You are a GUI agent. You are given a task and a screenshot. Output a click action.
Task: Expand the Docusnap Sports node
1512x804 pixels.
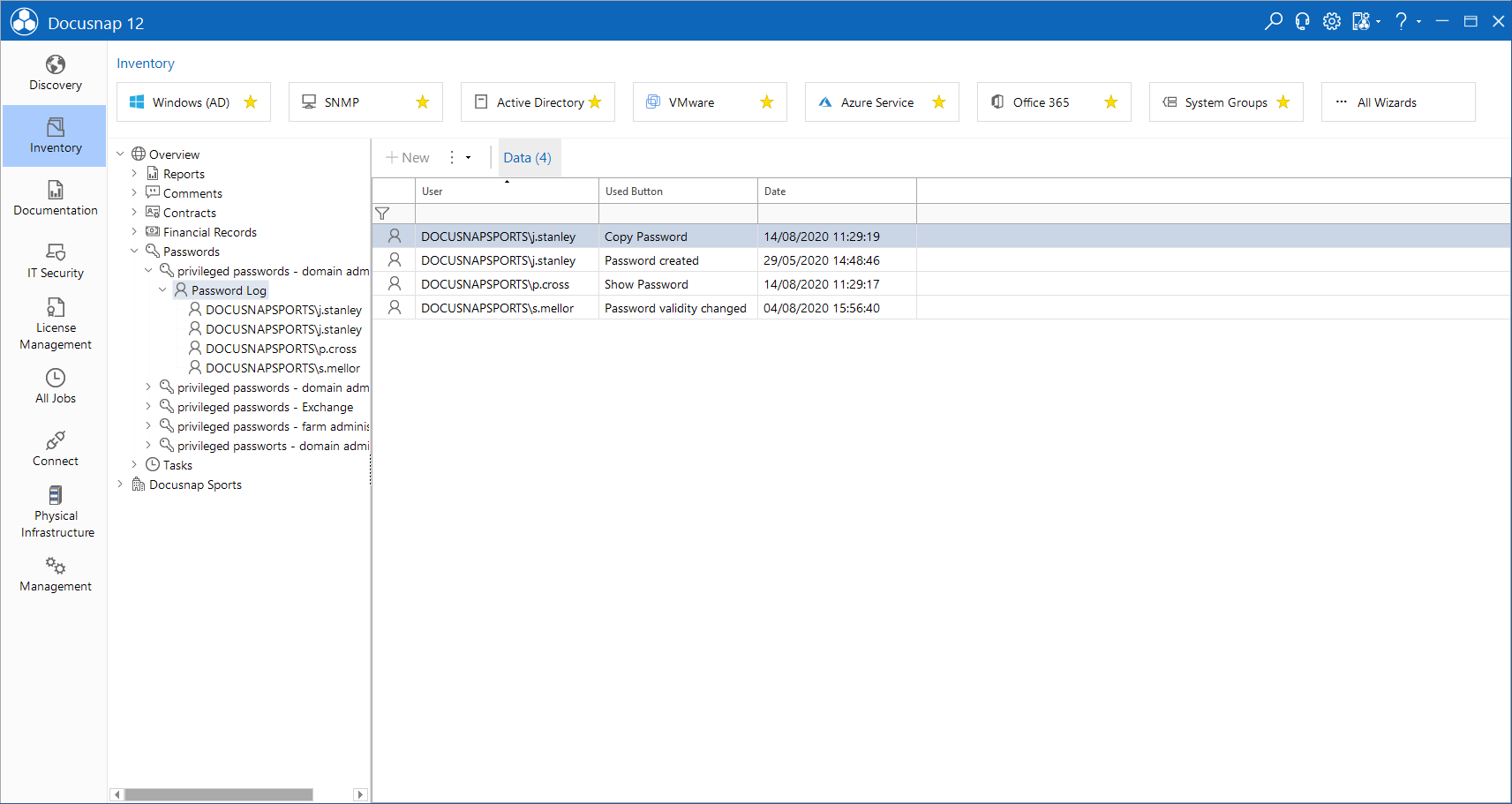click(x=120, y=485)
